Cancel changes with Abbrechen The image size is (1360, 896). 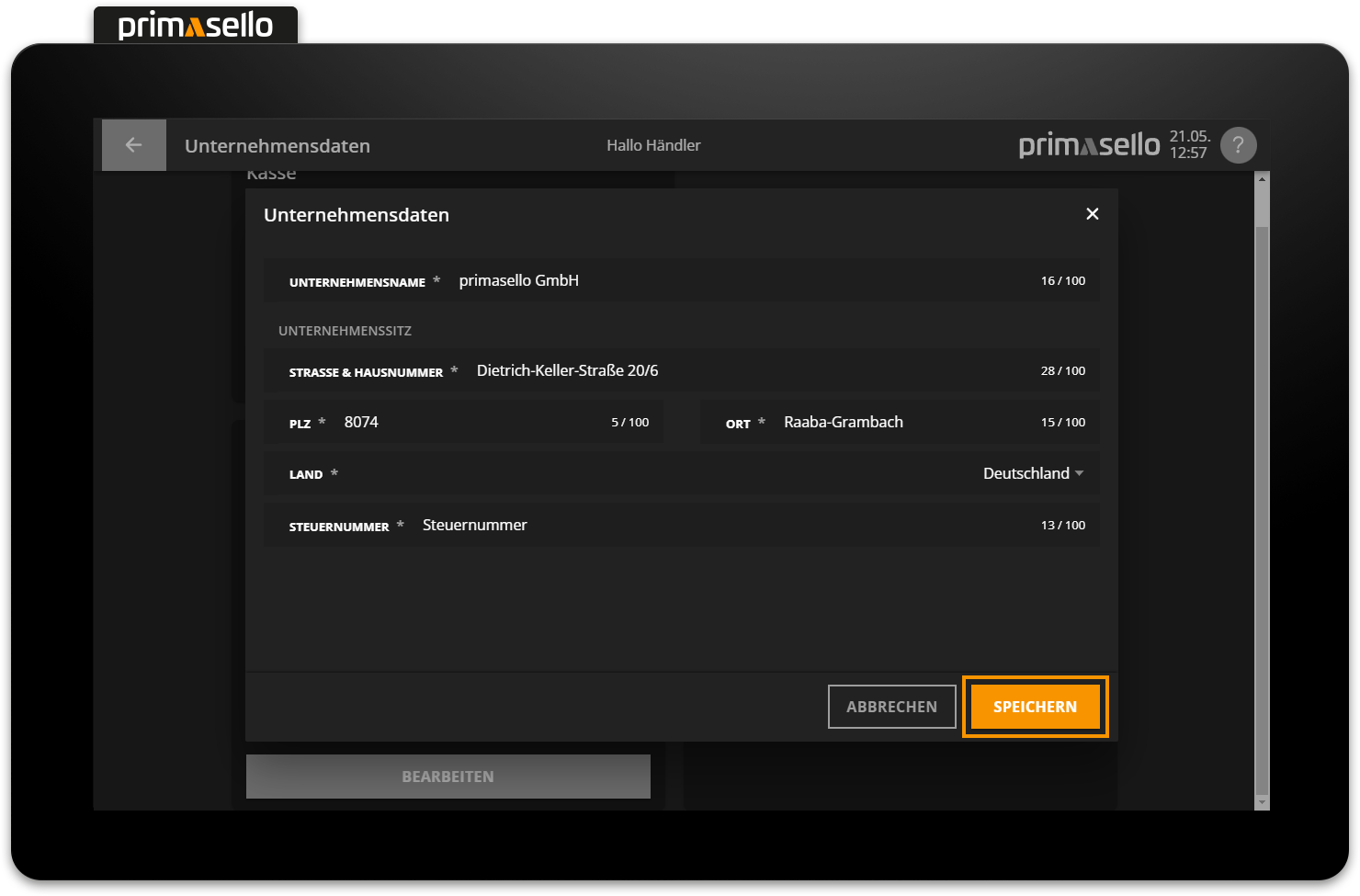click(x=891, y=707)
